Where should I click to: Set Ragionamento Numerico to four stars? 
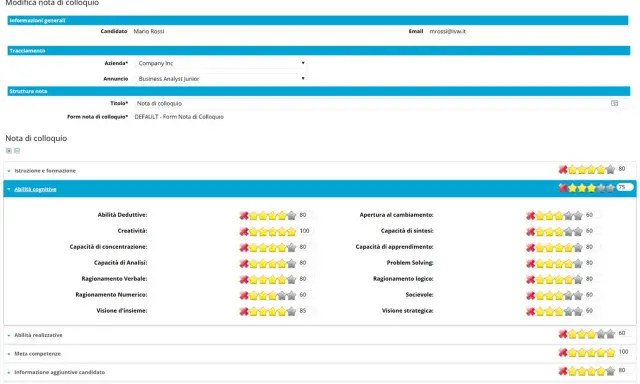pos(282,295)
